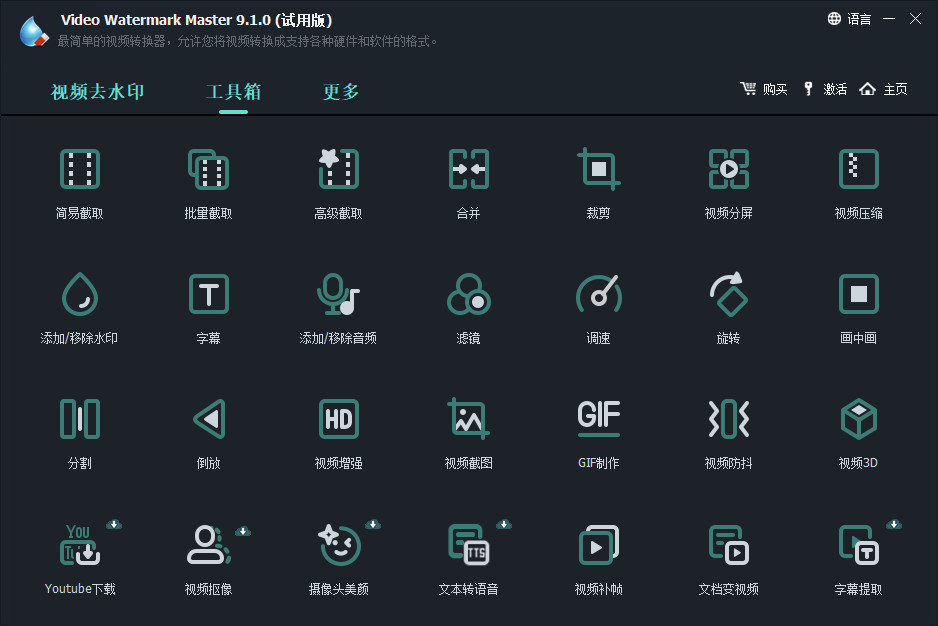Click the 购买 purchase button
The height and width of the screenshot is (626, 938).
point(764,89)
